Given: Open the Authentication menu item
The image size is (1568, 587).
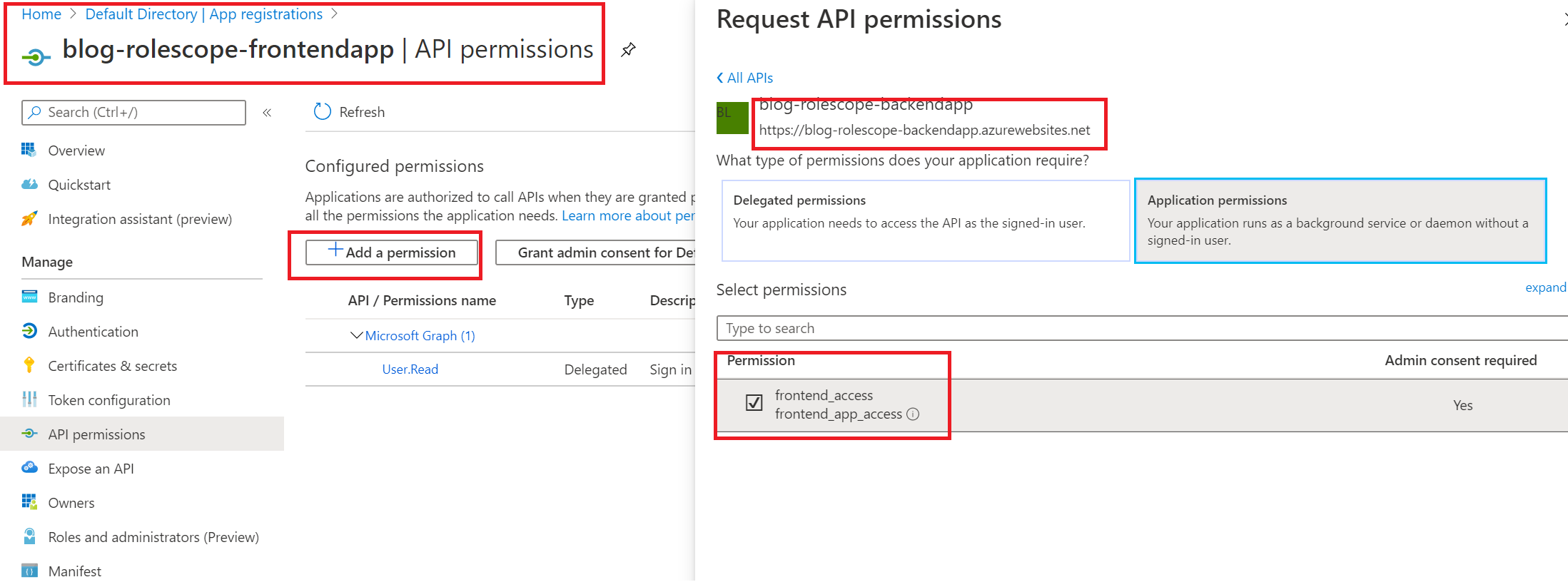Looking at the screenshot, I should 93,332.
